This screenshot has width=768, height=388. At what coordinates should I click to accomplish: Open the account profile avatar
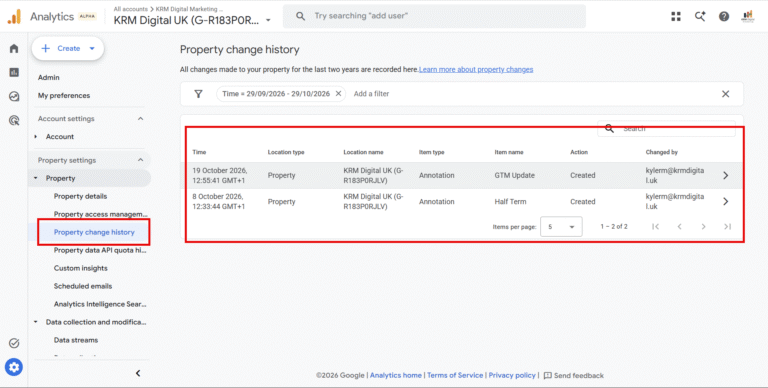point(747,16)
